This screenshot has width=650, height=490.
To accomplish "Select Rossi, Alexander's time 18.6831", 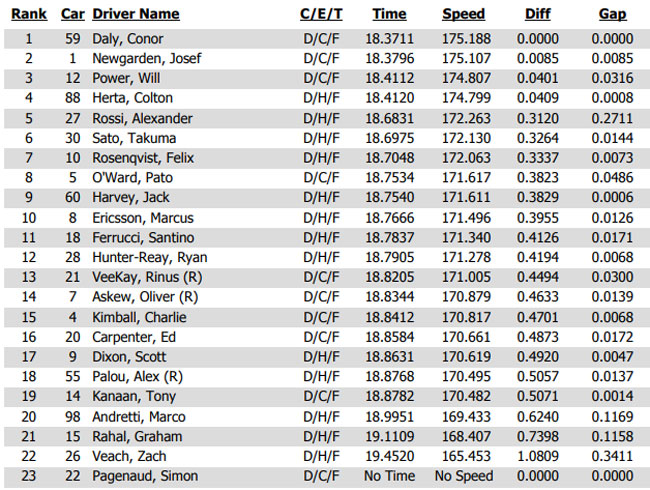I will [x=389, y=119].
